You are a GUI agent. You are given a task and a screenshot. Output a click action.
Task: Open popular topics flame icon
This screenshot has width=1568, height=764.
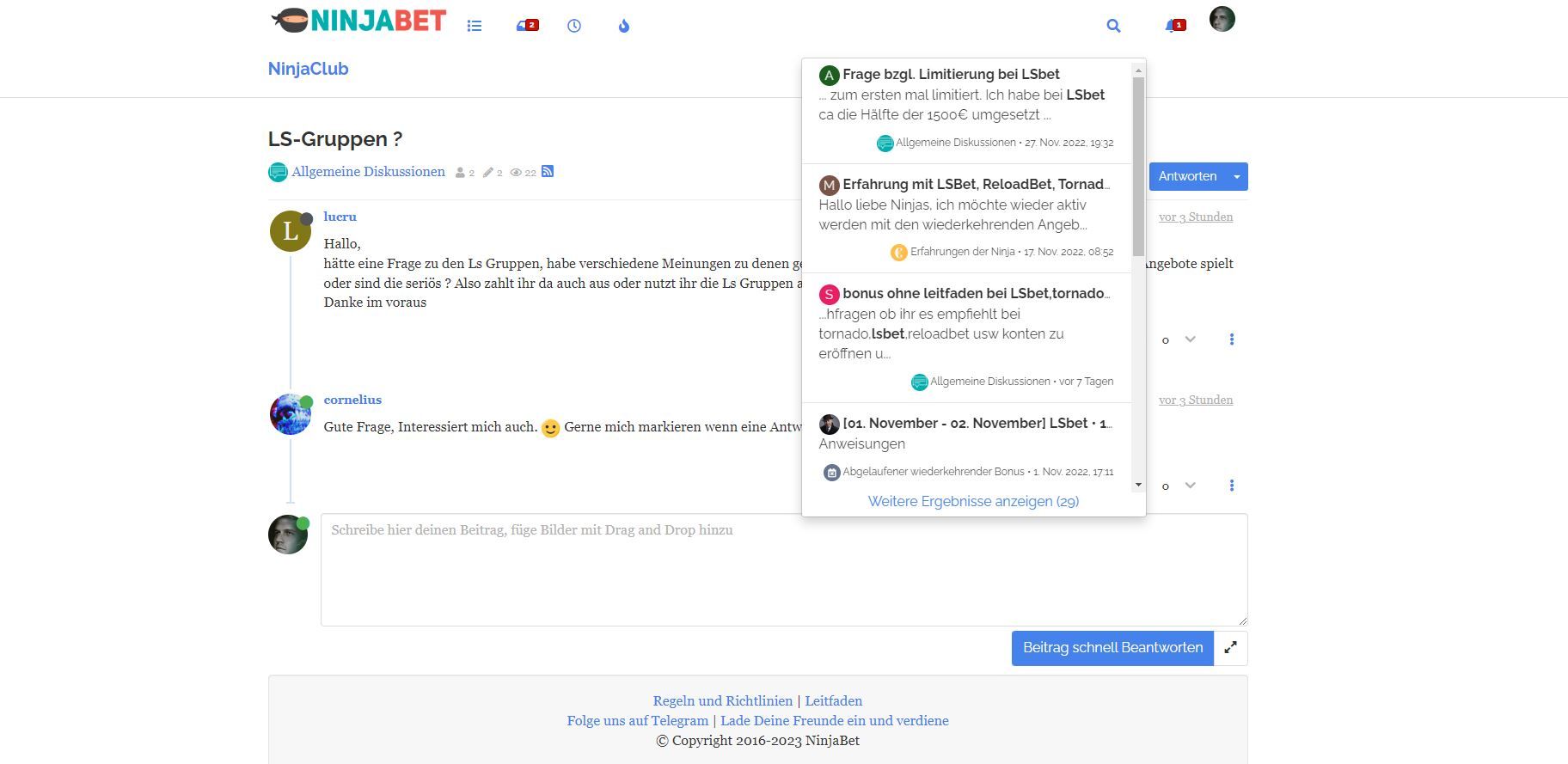[624, 26]
